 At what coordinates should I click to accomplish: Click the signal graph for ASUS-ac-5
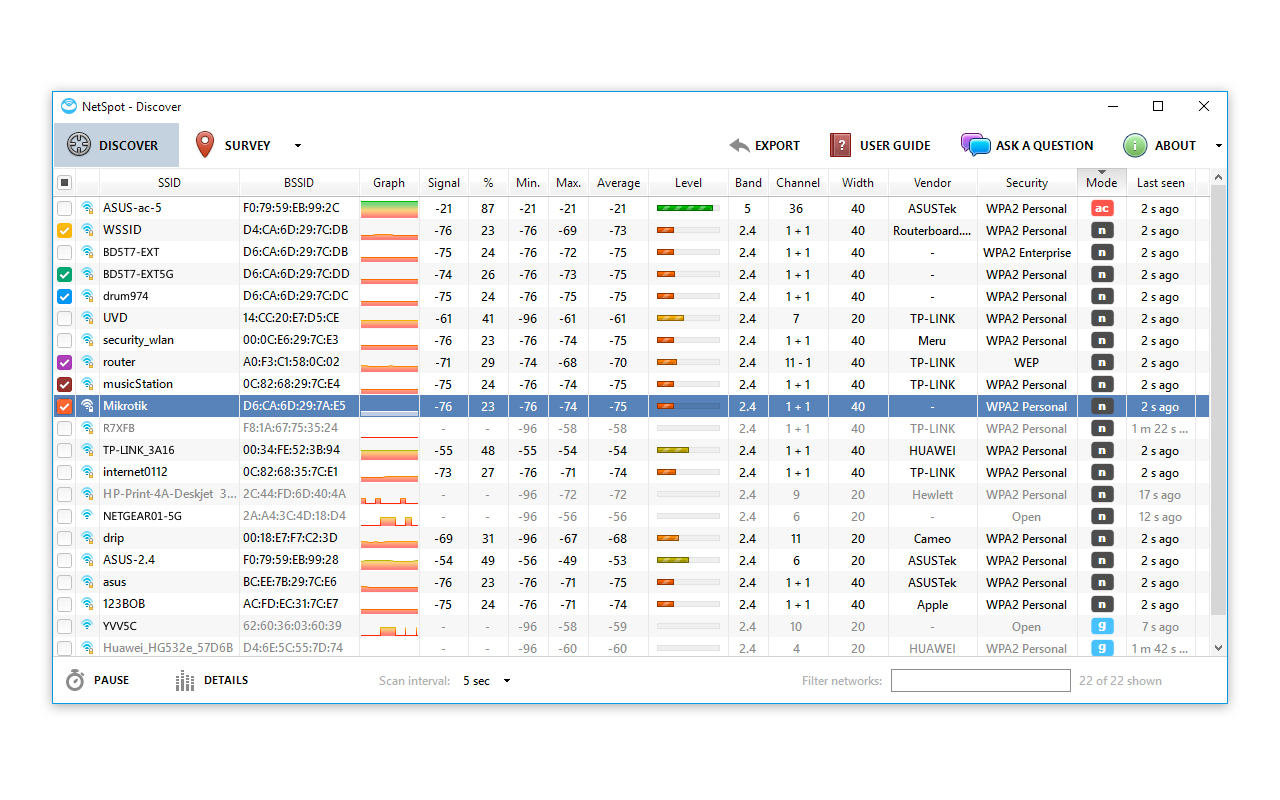389,208
